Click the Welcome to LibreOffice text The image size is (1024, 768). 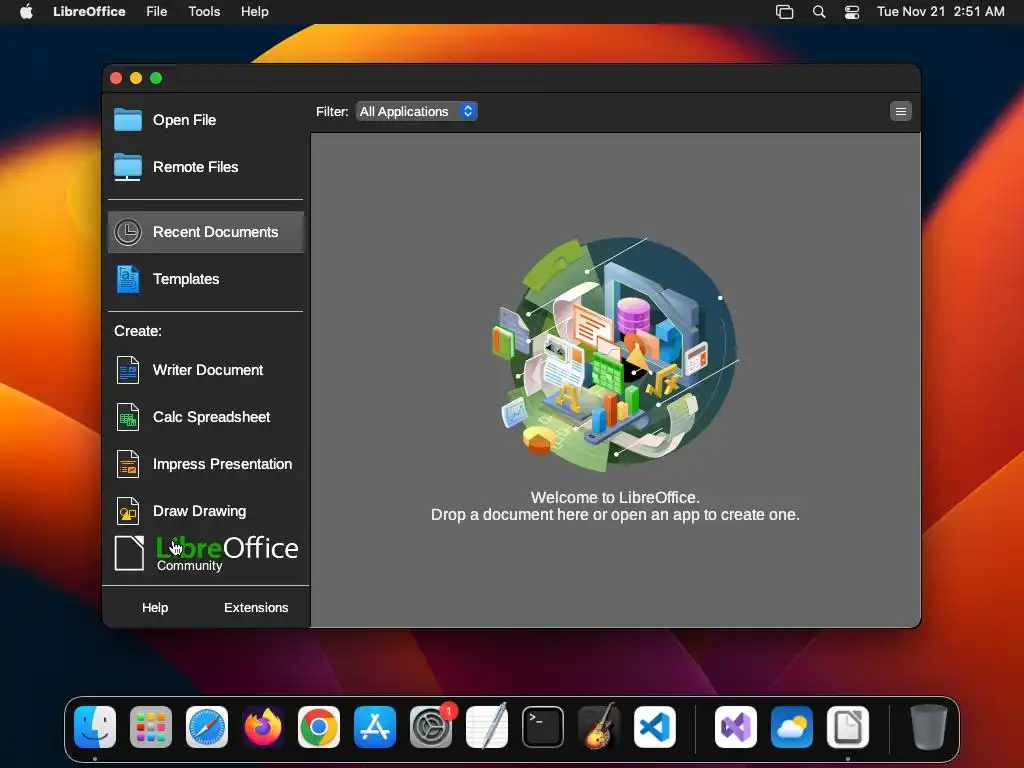tap(615, 498)
